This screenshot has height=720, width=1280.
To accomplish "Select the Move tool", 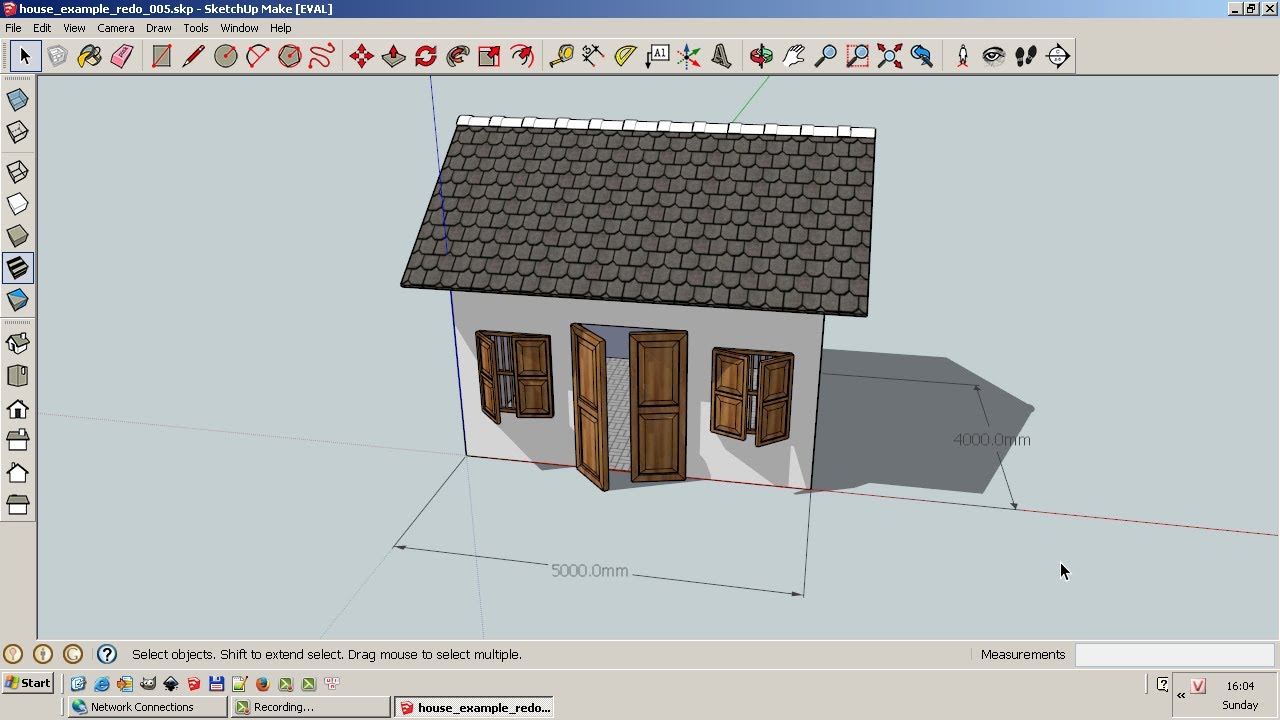I will point(361,56).
